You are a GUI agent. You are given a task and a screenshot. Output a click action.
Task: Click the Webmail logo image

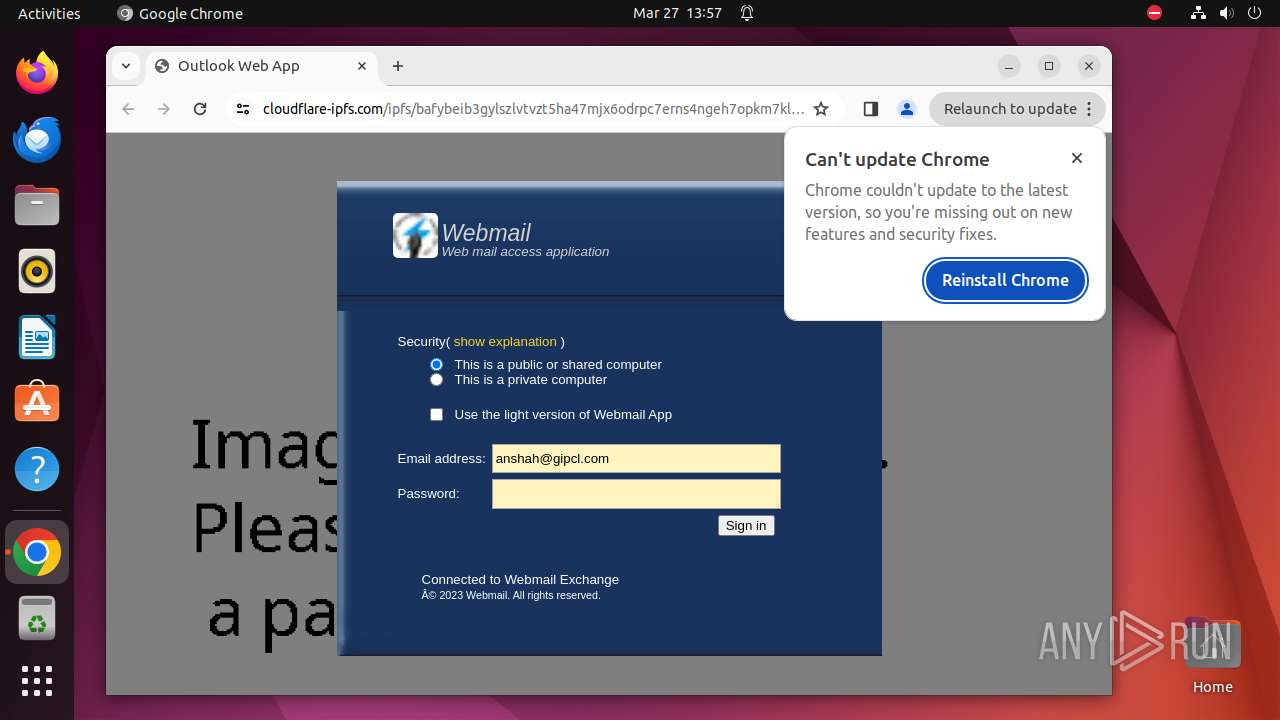click(x=415, y=235)
